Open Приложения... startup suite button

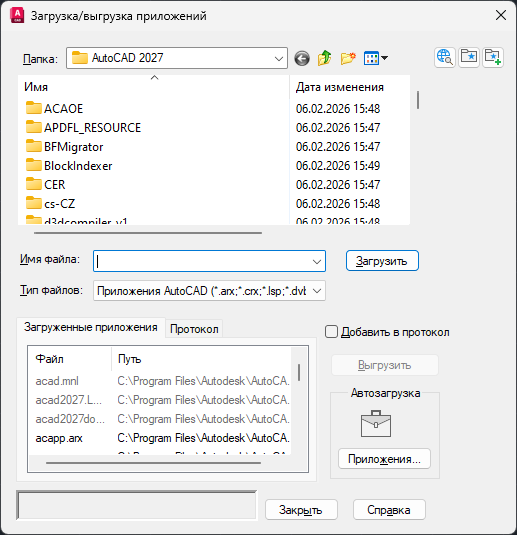click(384, 459)
